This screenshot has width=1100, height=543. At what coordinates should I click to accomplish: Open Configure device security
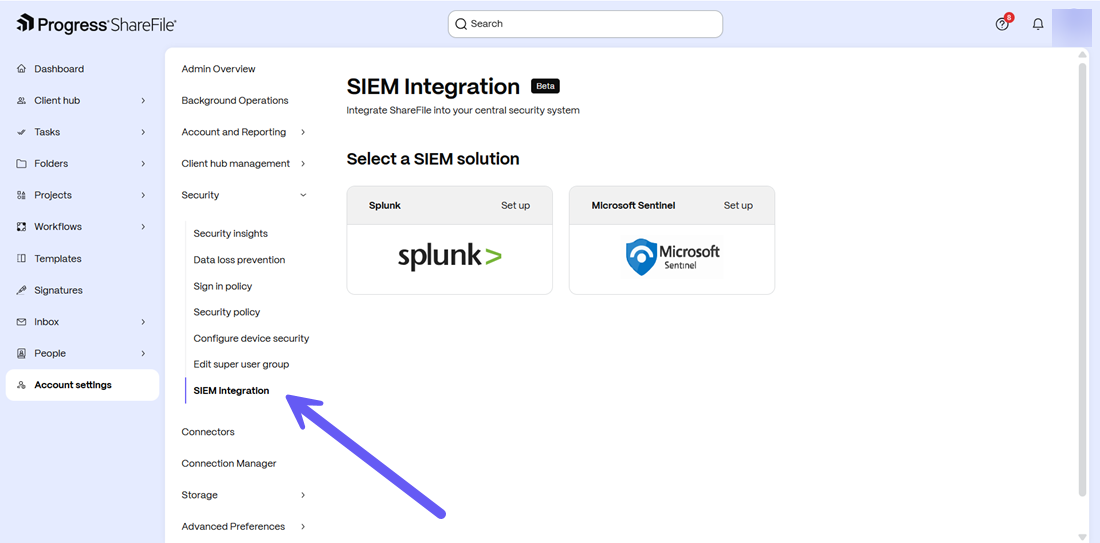(251, 338)
